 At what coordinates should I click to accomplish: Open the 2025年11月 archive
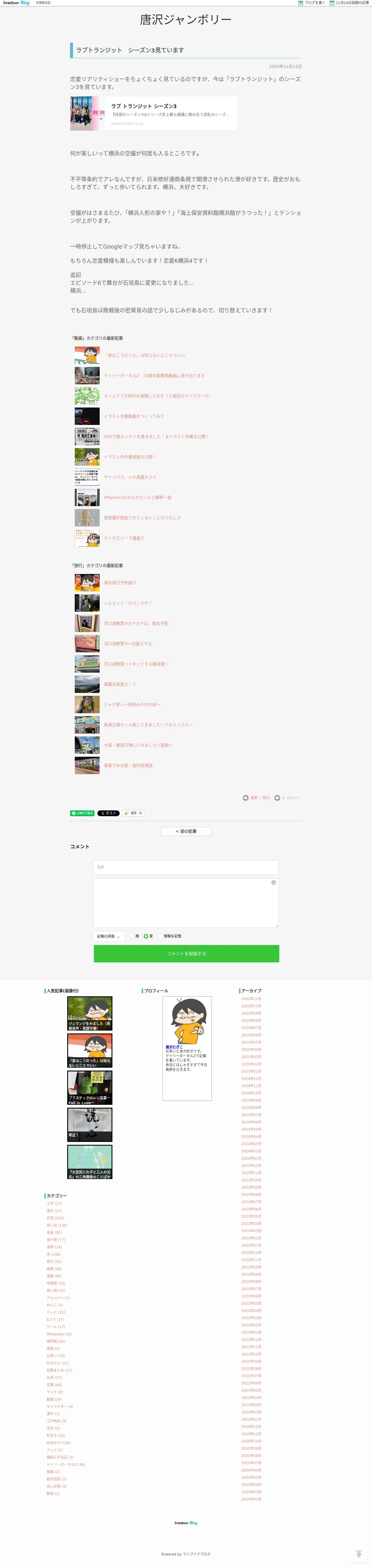251,999
